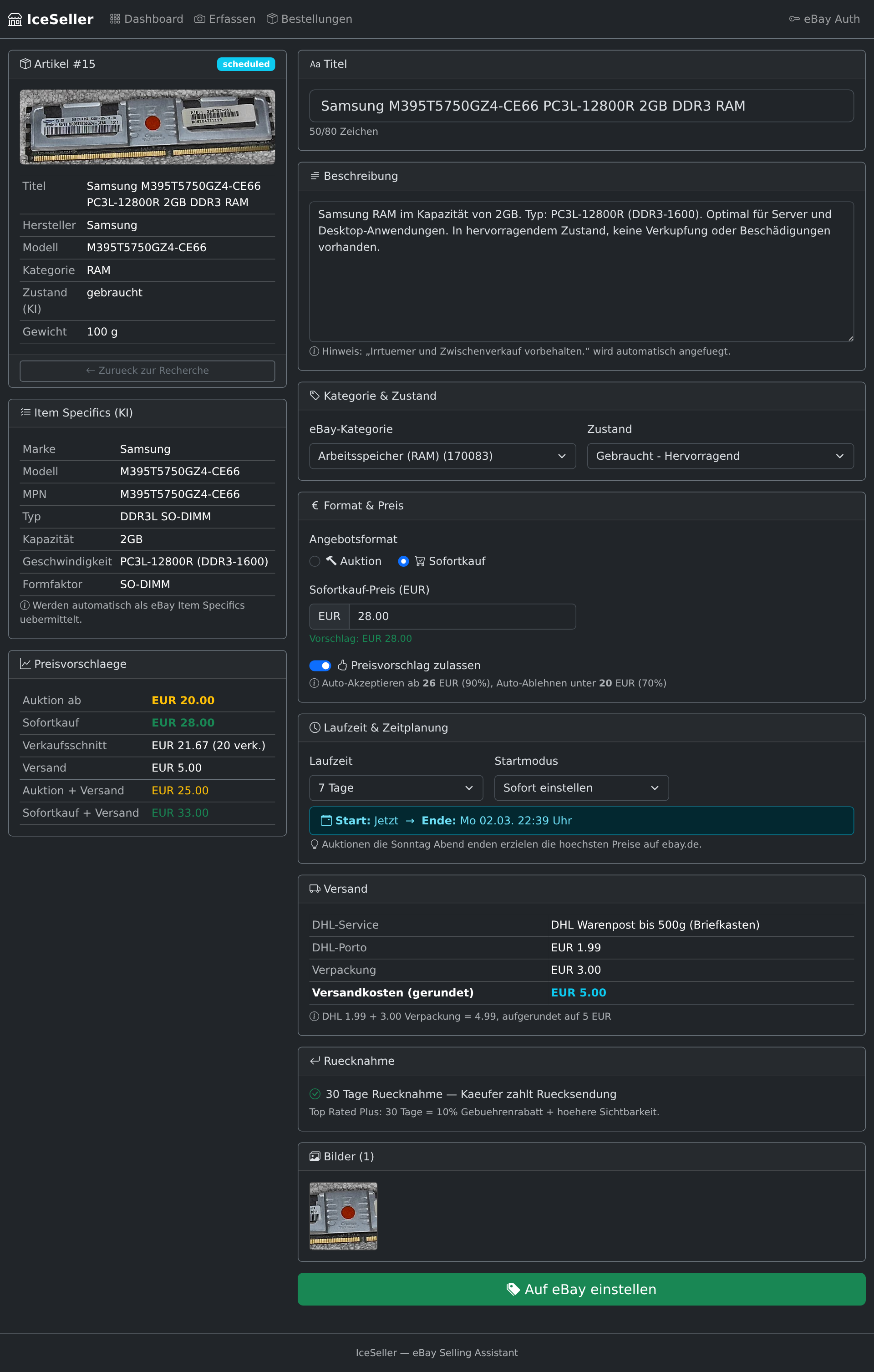The width and height of the screenshot is (874, 1372).
Task: Click Auf eBay einstellen button
Action: 581,1290
